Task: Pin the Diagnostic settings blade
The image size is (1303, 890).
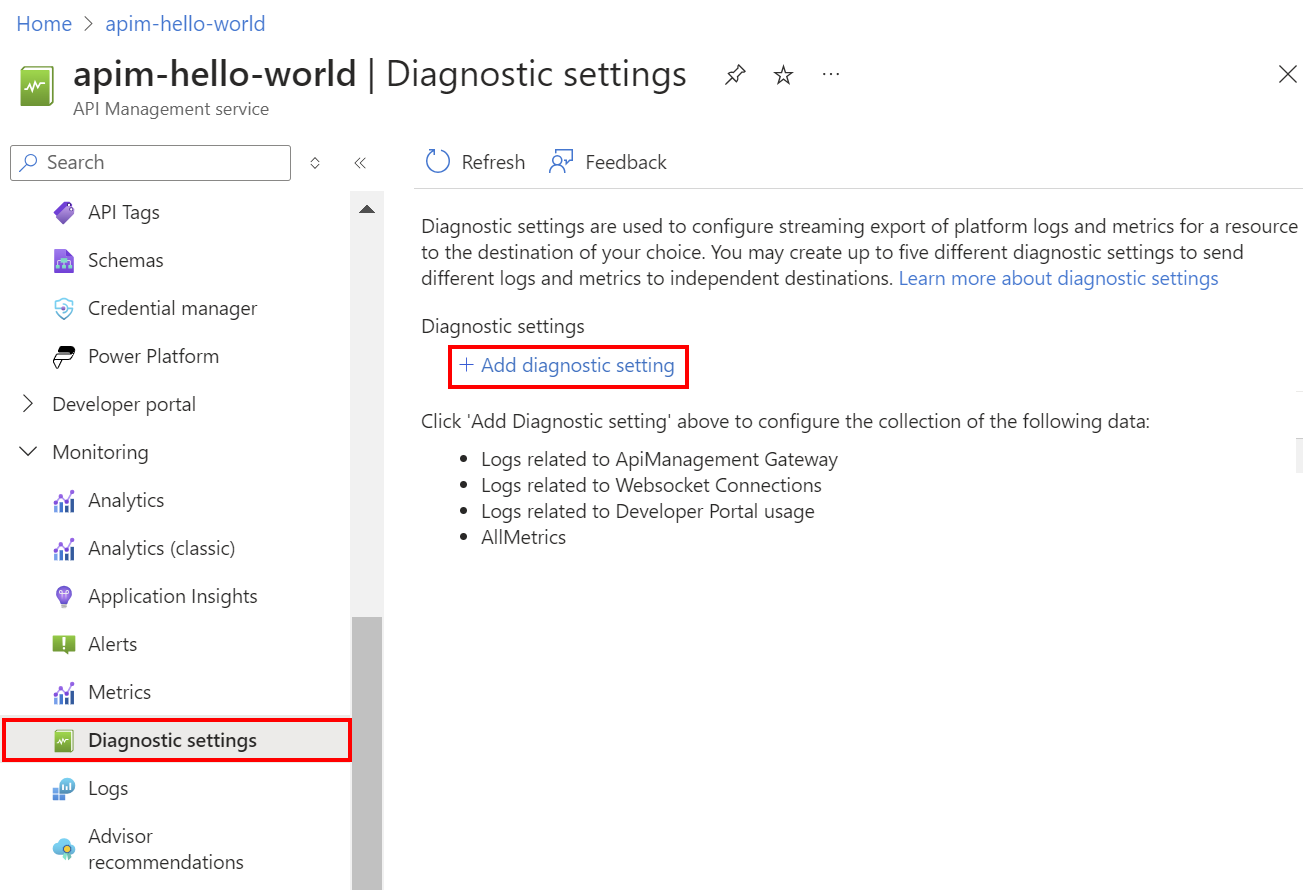Action: pos(735,75)
